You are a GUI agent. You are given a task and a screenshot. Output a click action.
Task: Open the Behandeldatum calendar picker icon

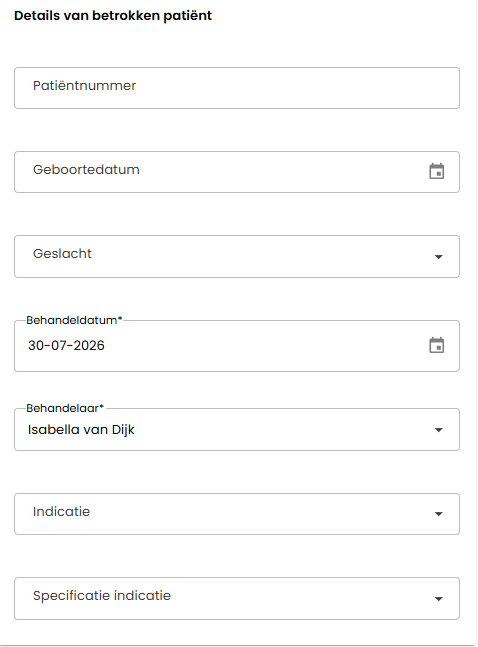[437, 345]
